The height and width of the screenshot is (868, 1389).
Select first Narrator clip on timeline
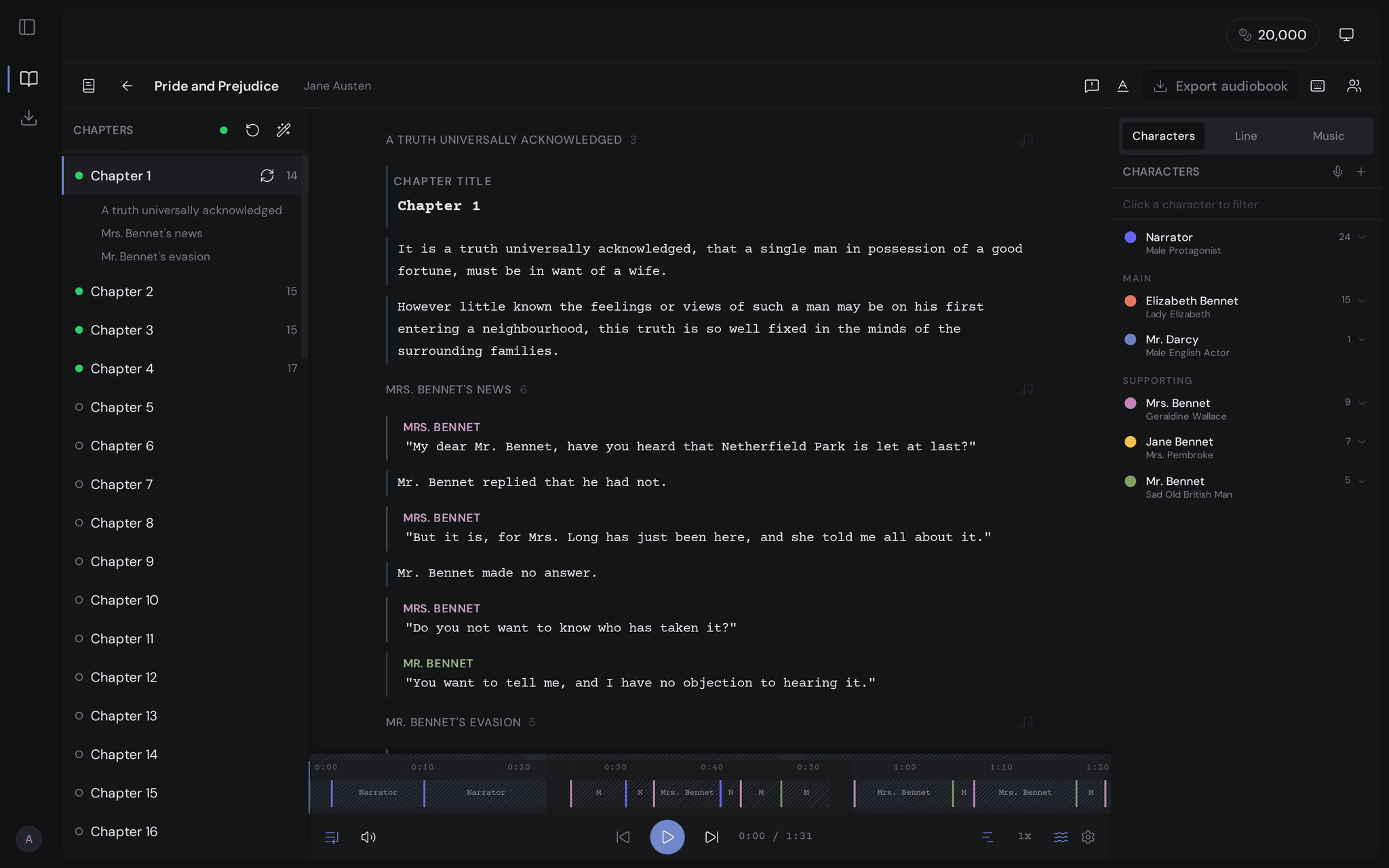point(378,792)
